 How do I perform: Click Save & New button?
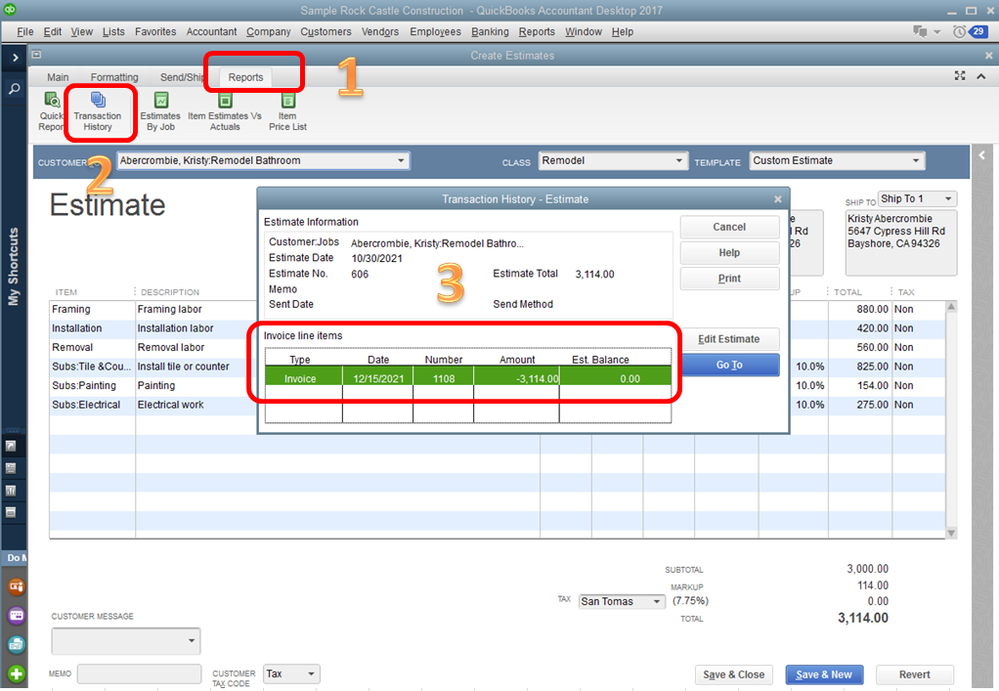tap(824, 674)
